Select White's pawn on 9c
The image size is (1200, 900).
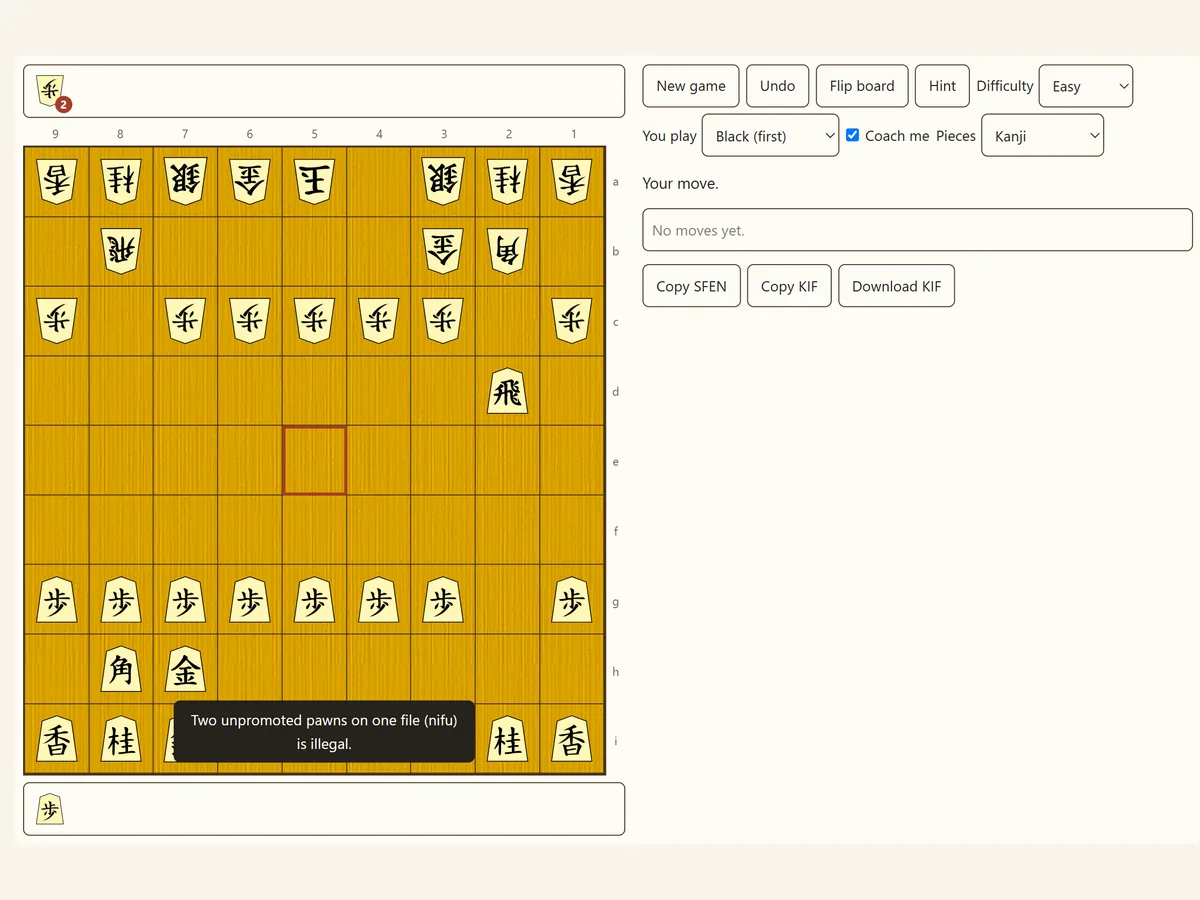[x=57, y=321]
